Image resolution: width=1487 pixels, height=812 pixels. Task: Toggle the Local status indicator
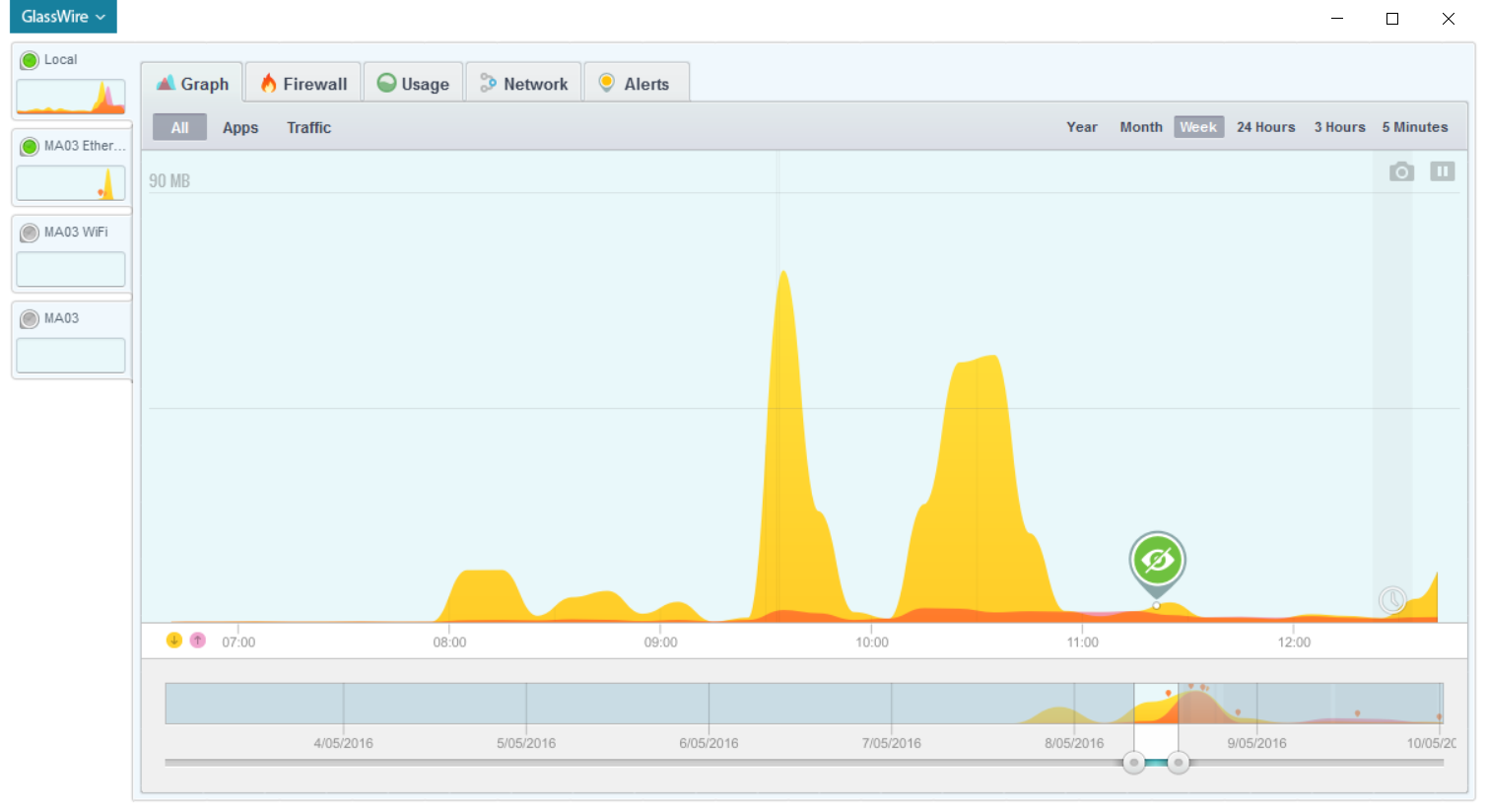coord(30,60)
